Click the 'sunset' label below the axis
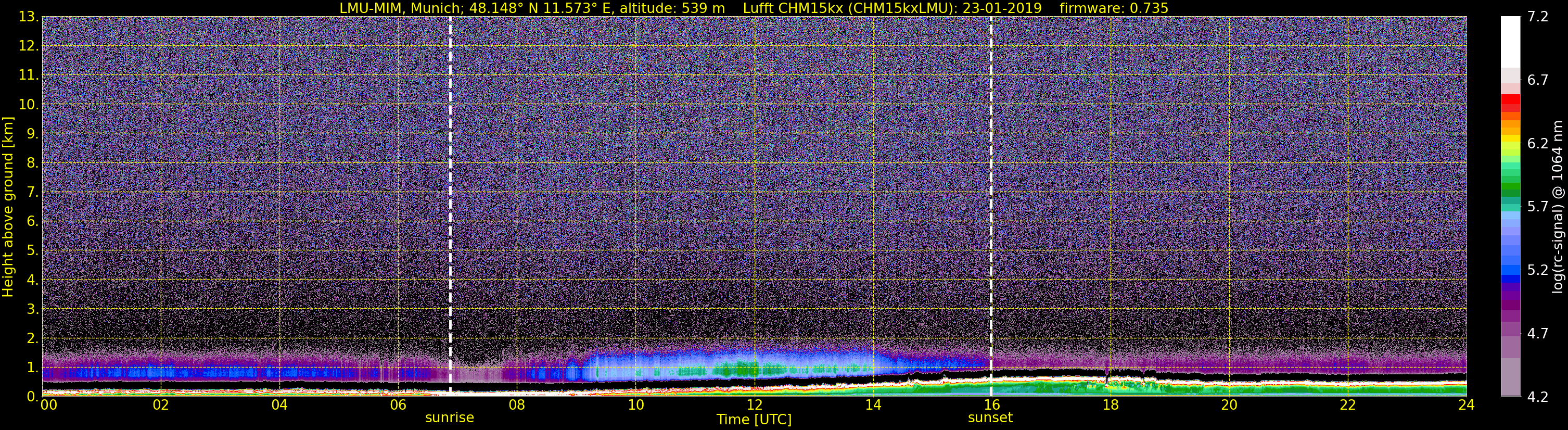Screen dimensions: 1568x430 coord(990,418)
